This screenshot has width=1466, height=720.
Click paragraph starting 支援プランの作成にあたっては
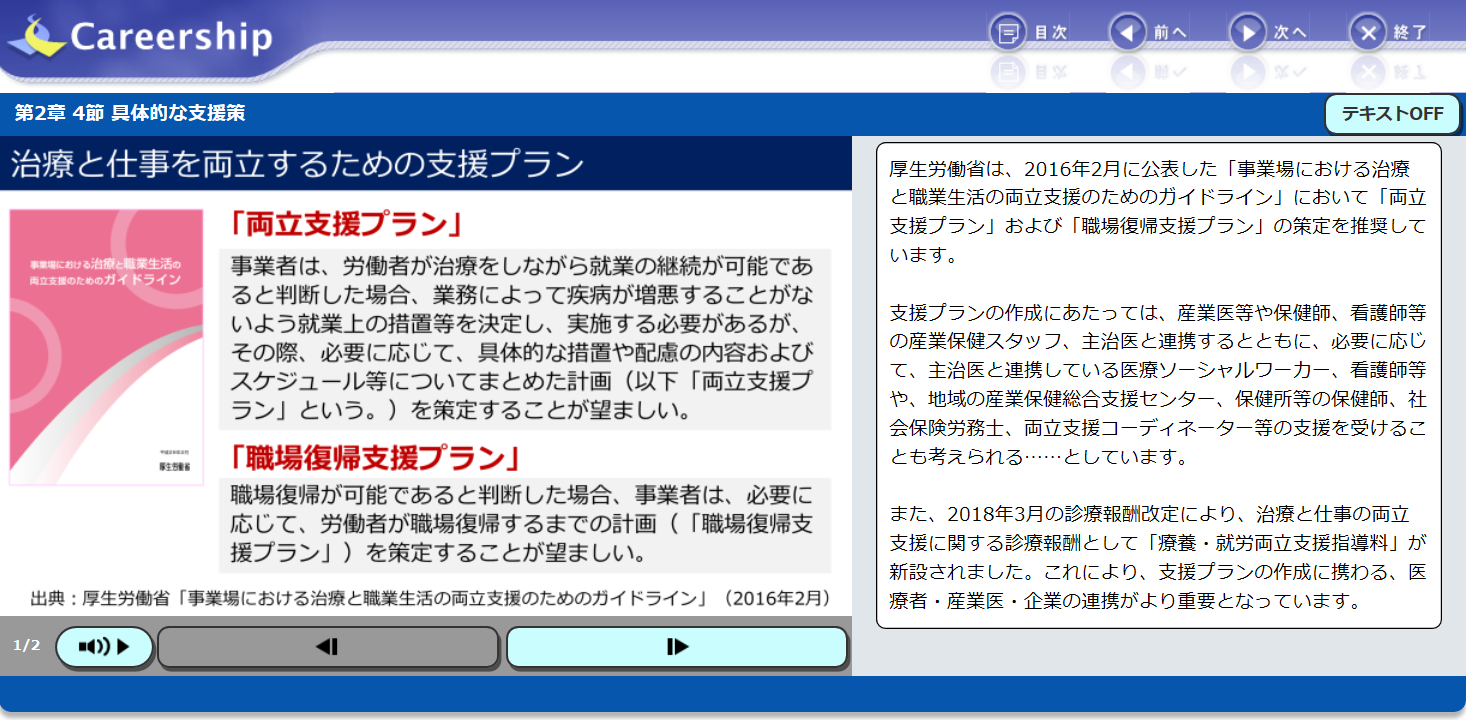pyautogui.click(x=1158, y=385)
